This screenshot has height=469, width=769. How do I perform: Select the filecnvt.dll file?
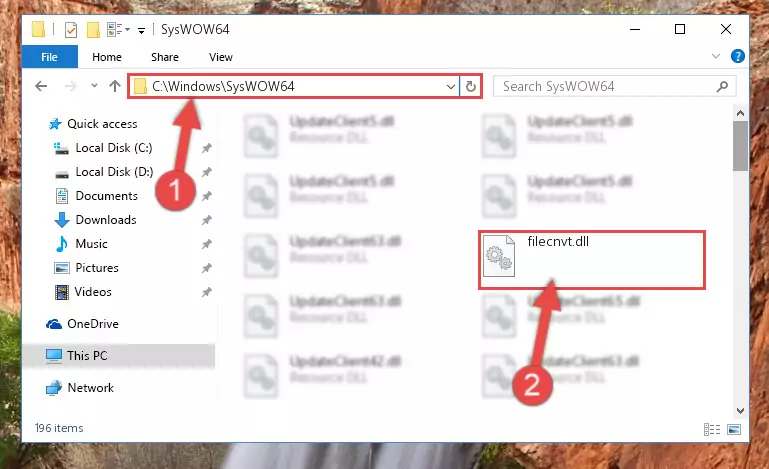(x=591, y=259)
